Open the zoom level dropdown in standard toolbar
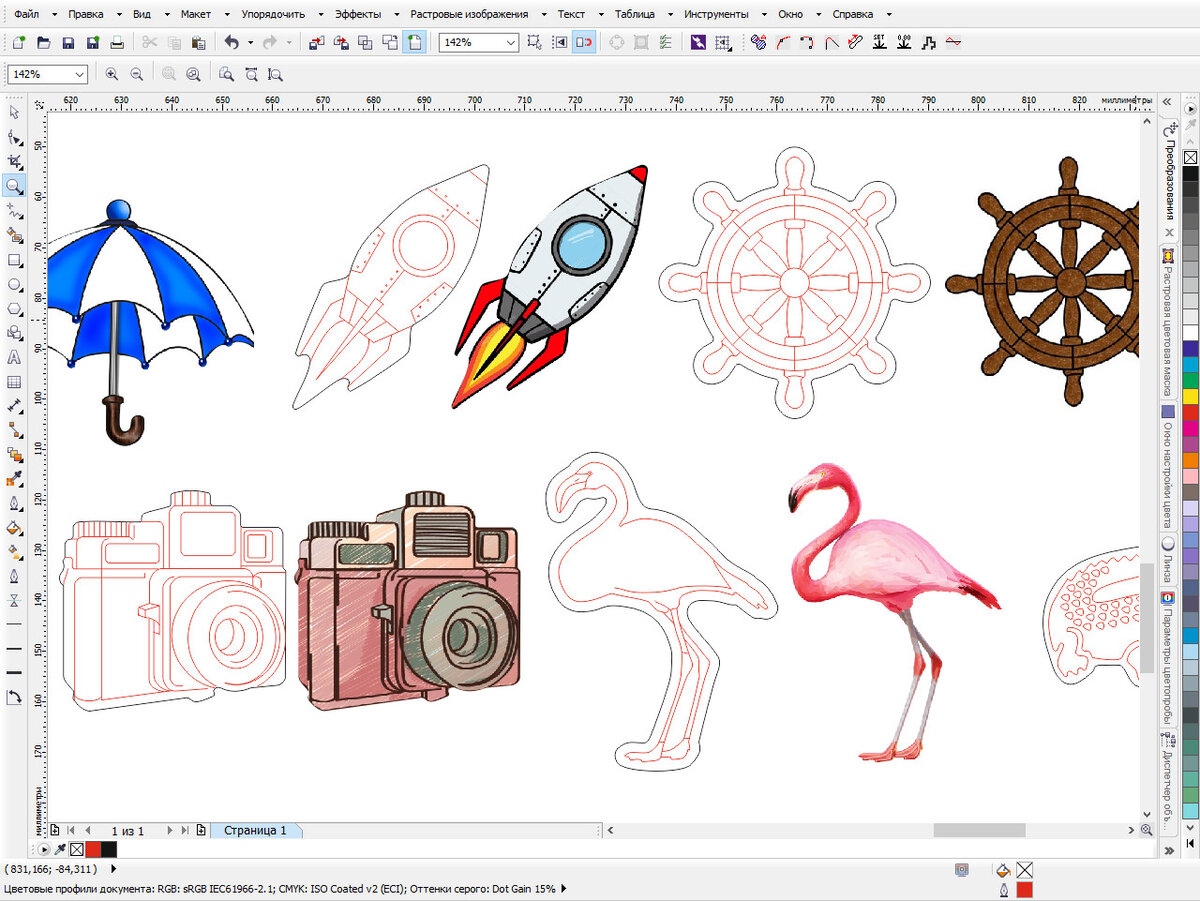The height and width of the screenshot is (901, 1200). click(x=511, y=43)
